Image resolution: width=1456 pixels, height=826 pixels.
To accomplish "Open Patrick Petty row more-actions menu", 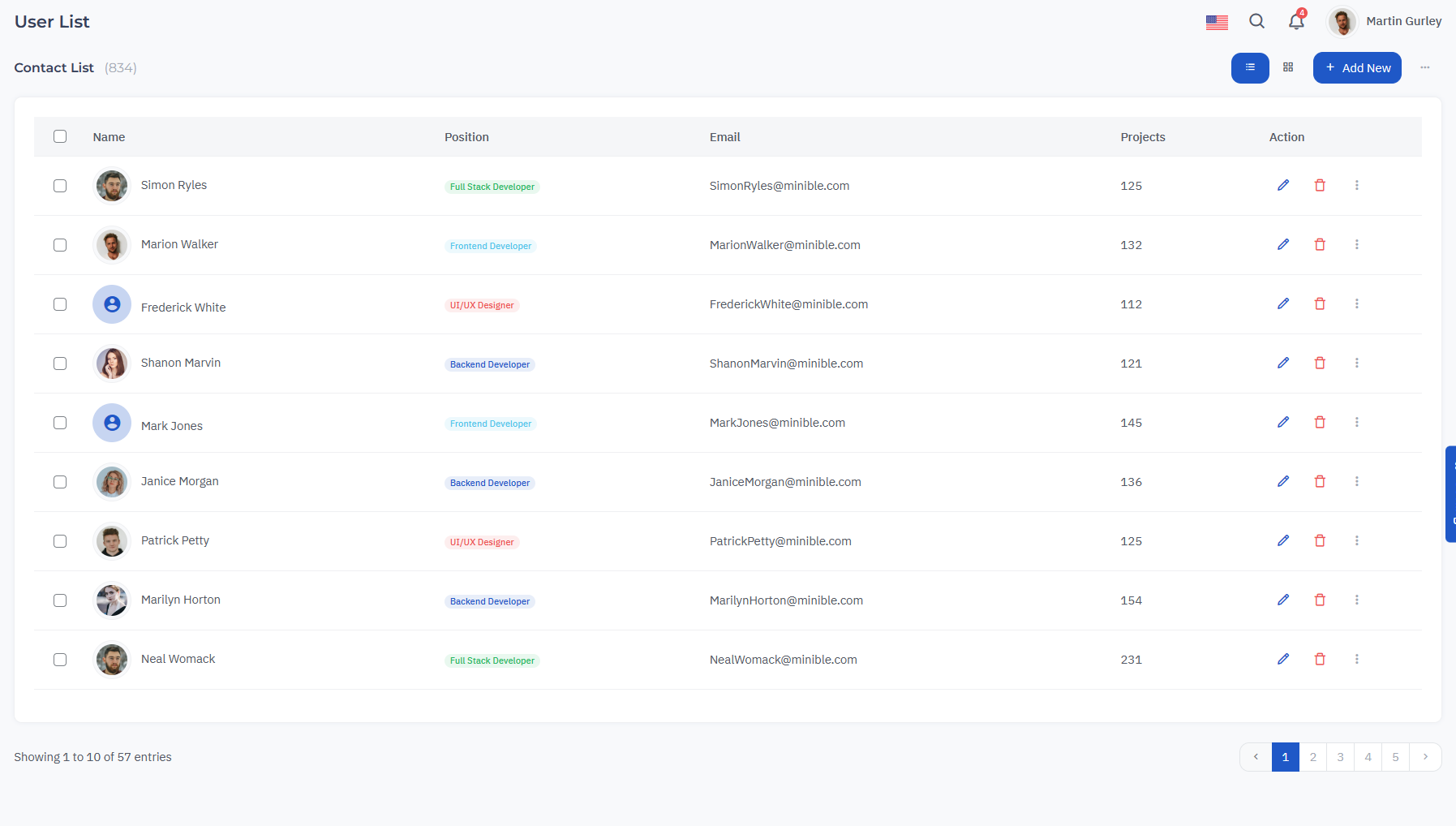I will pos(1356,540).
